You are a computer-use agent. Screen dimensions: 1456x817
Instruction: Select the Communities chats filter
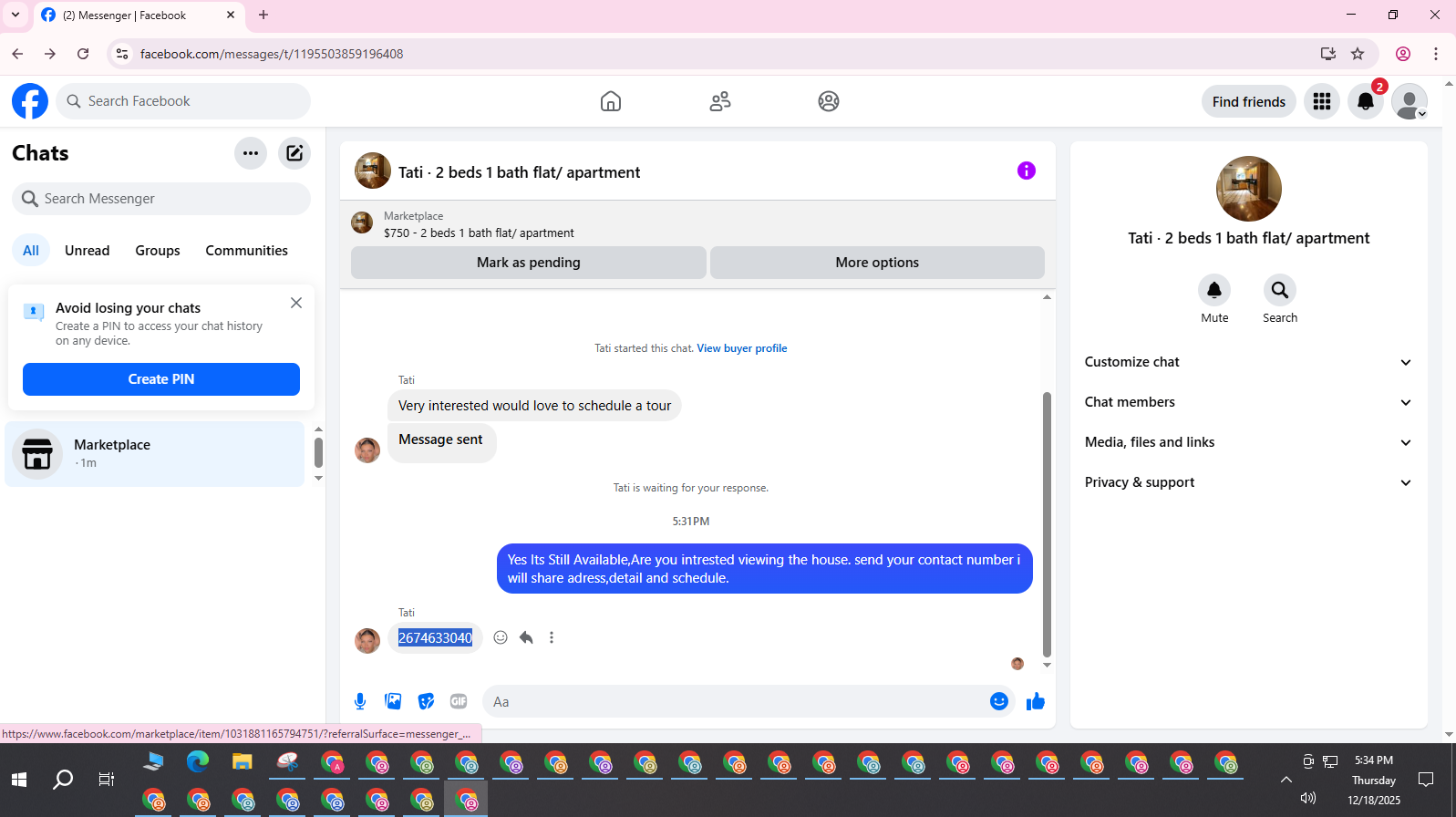246,251
